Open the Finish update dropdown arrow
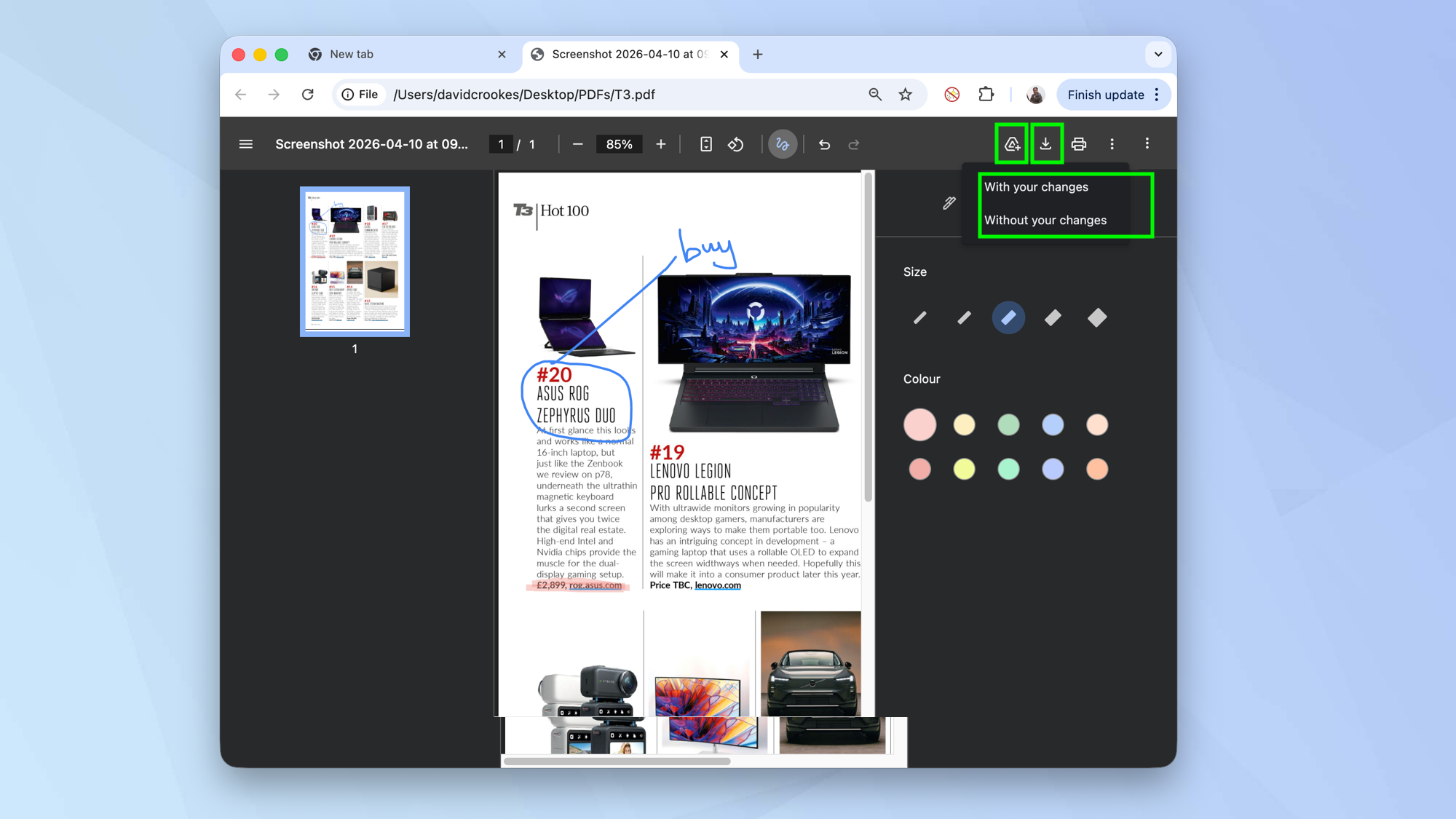This screenshot has width=1456, height=819. (1158, 94)
